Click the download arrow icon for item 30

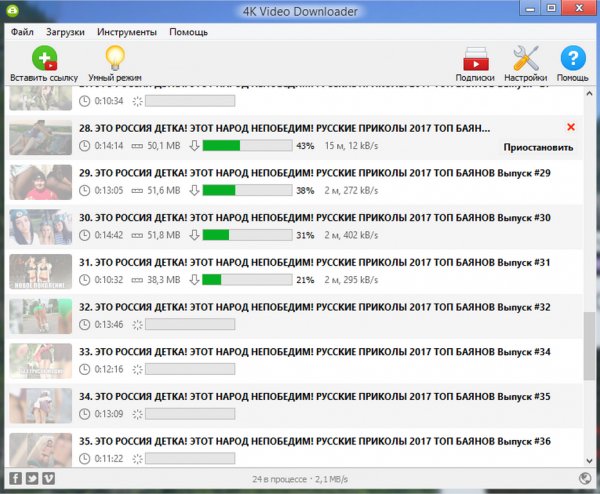(x=194, y=235)
